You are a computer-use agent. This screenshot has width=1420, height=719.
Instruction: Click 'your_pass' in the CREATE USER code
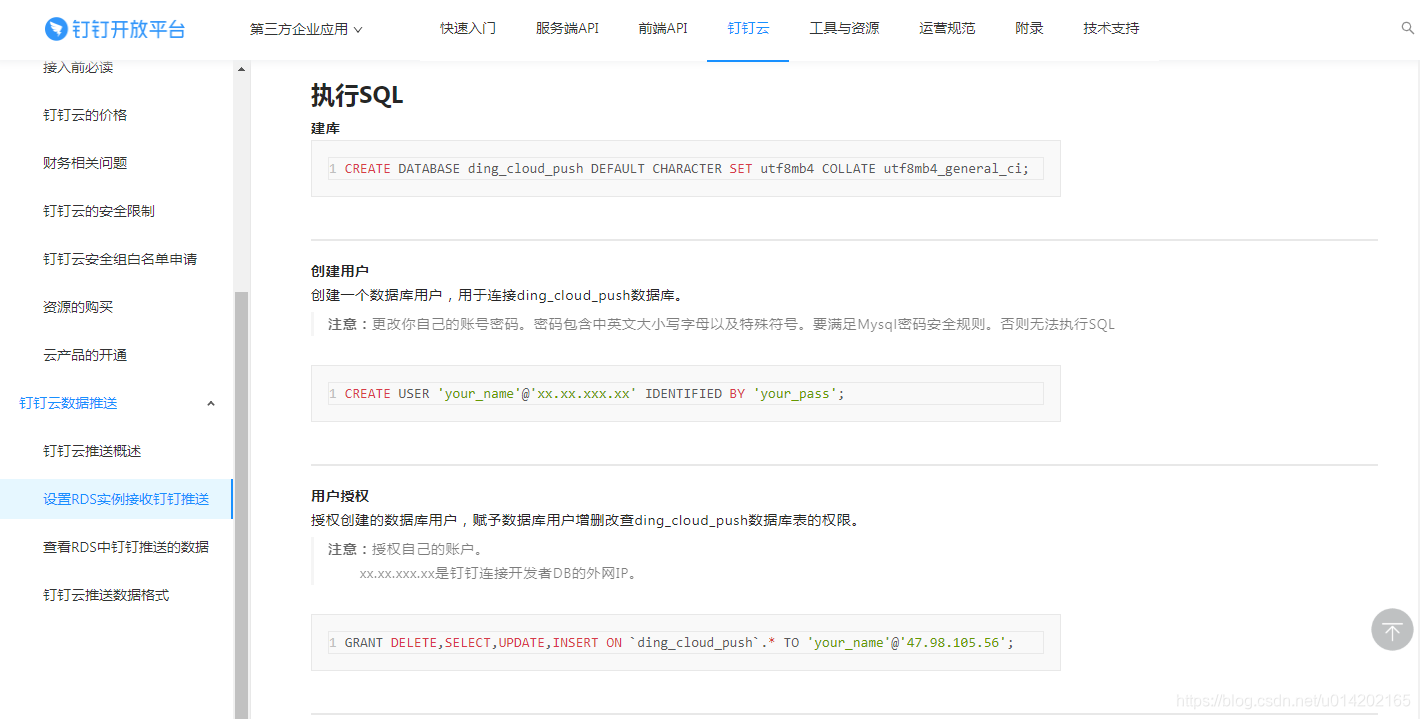[x=795, y=394]
